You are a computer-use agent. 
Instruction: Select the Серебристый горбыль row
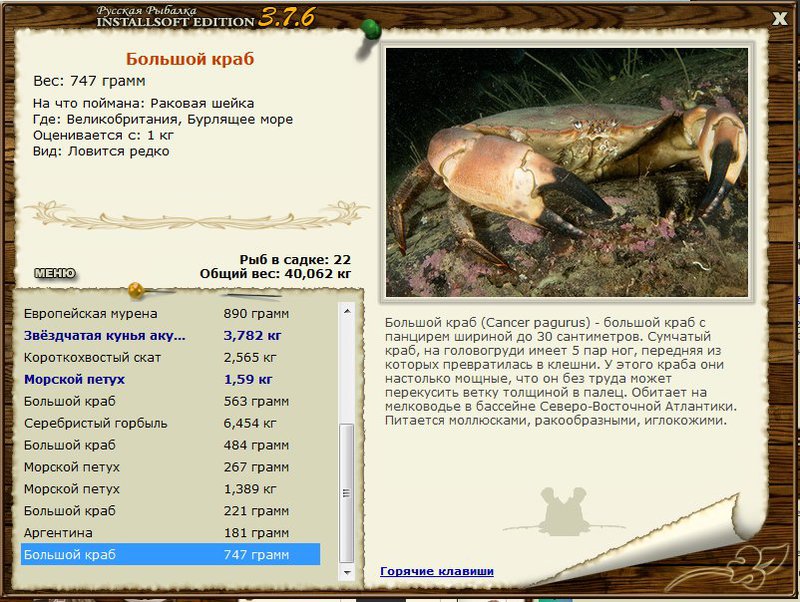click(170, 423)
